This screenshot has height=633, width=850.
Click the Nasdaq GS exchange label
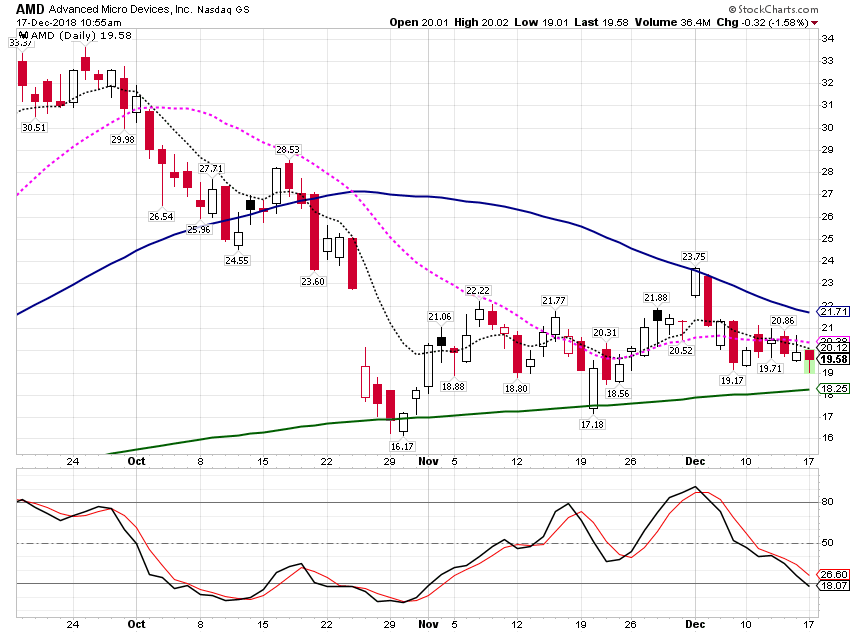[x=223, y=10]
